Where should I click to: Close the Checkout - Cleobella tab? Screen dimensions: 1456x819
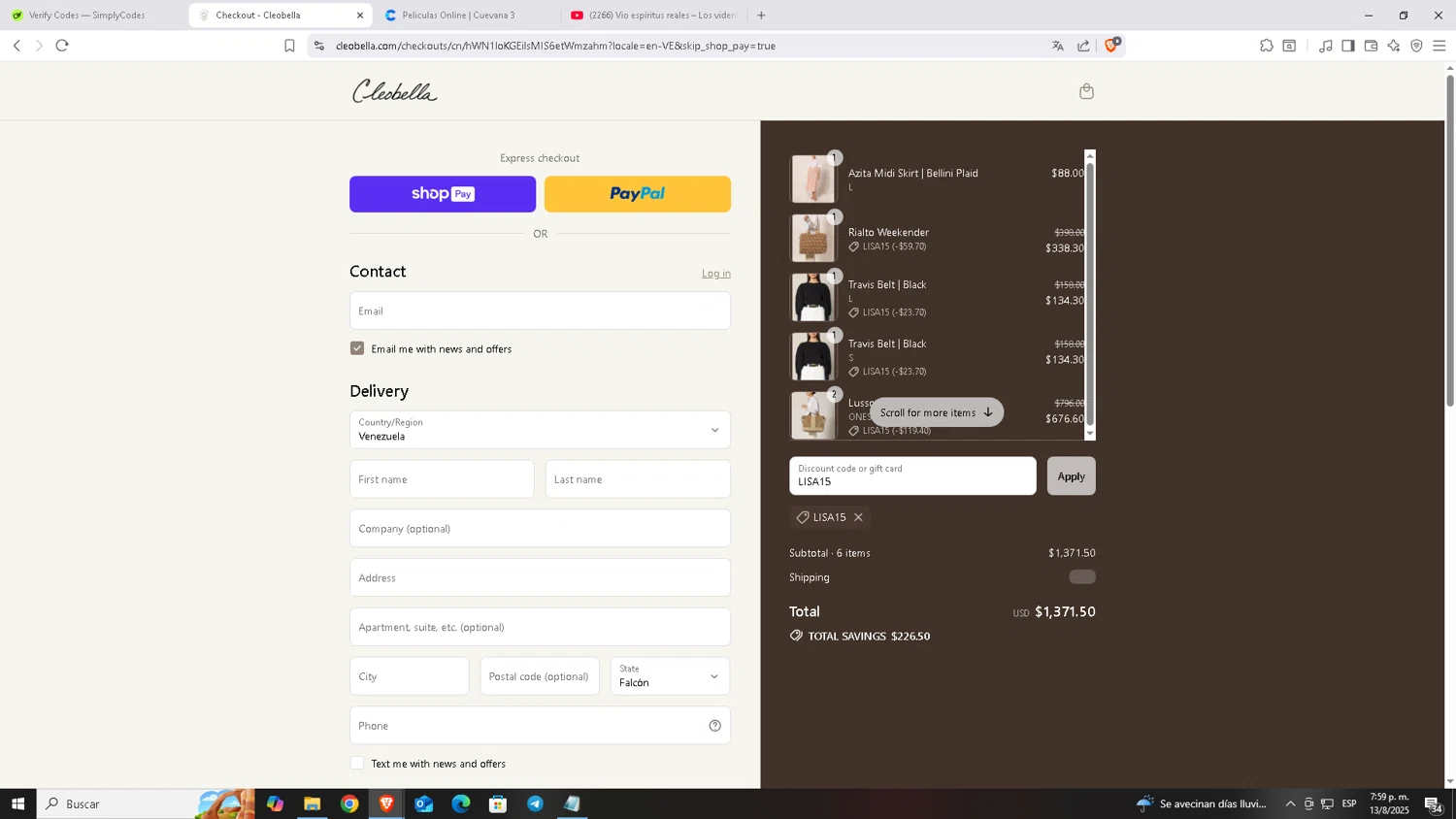point(360,16)
